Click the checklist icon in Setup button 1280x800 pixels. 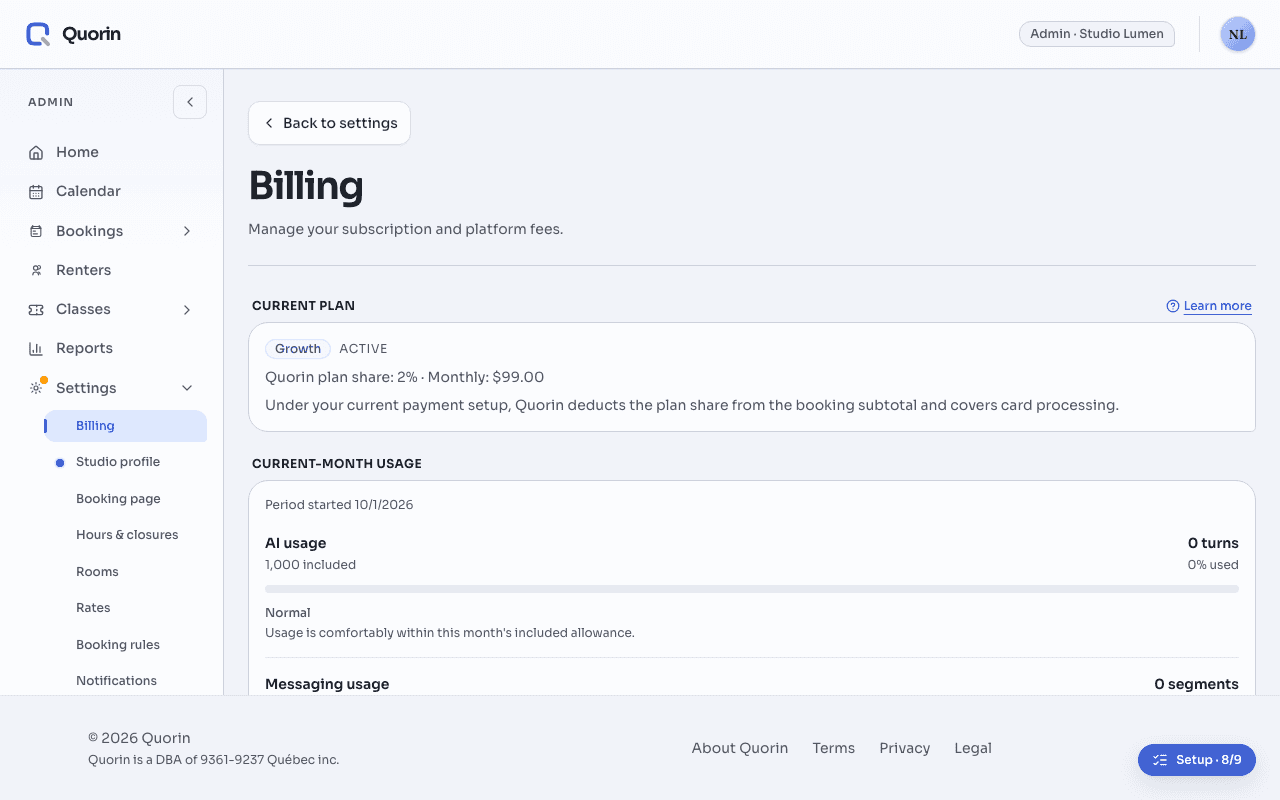point(1160,760)
